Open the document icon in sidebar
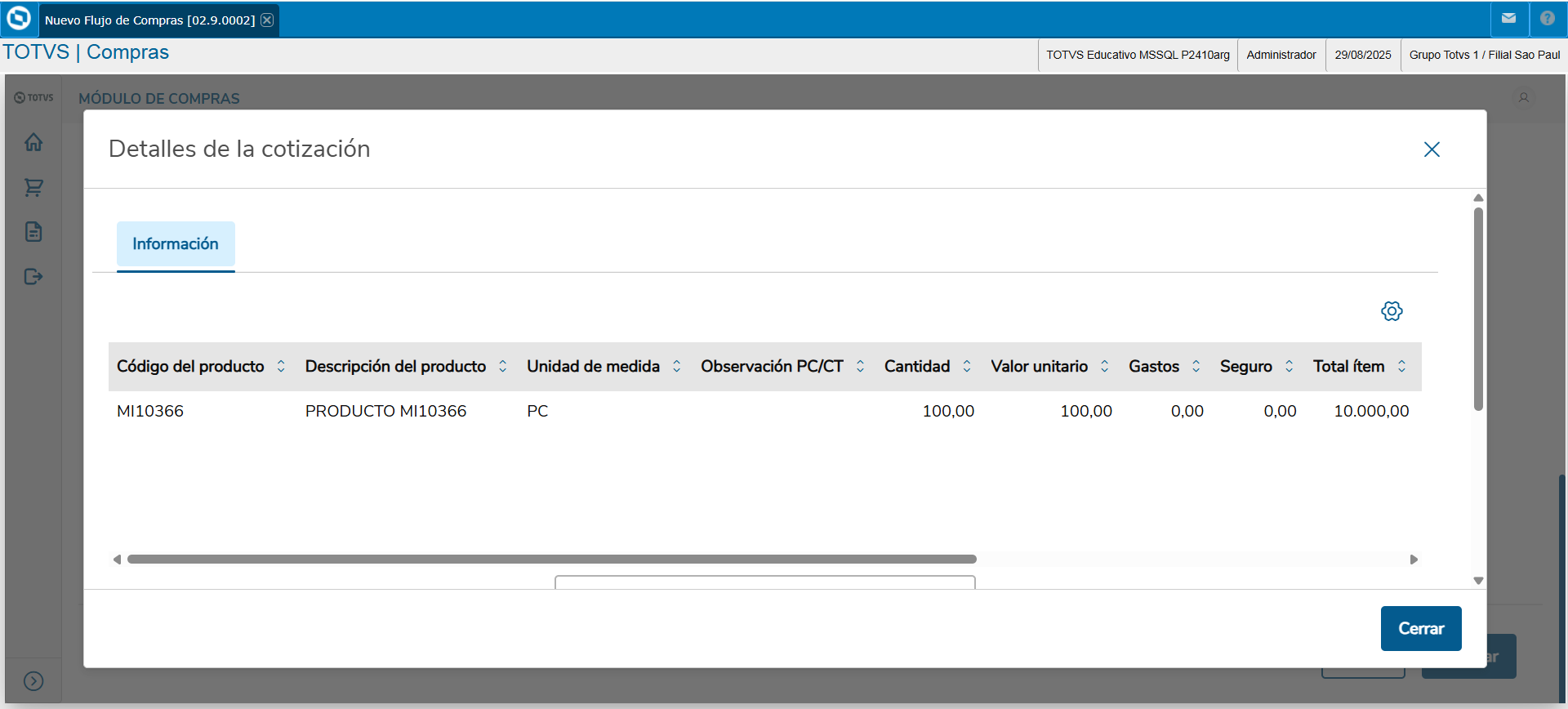Image resolution: width=1568 pixels, height=709 pixels. click(x=33, y=232)
